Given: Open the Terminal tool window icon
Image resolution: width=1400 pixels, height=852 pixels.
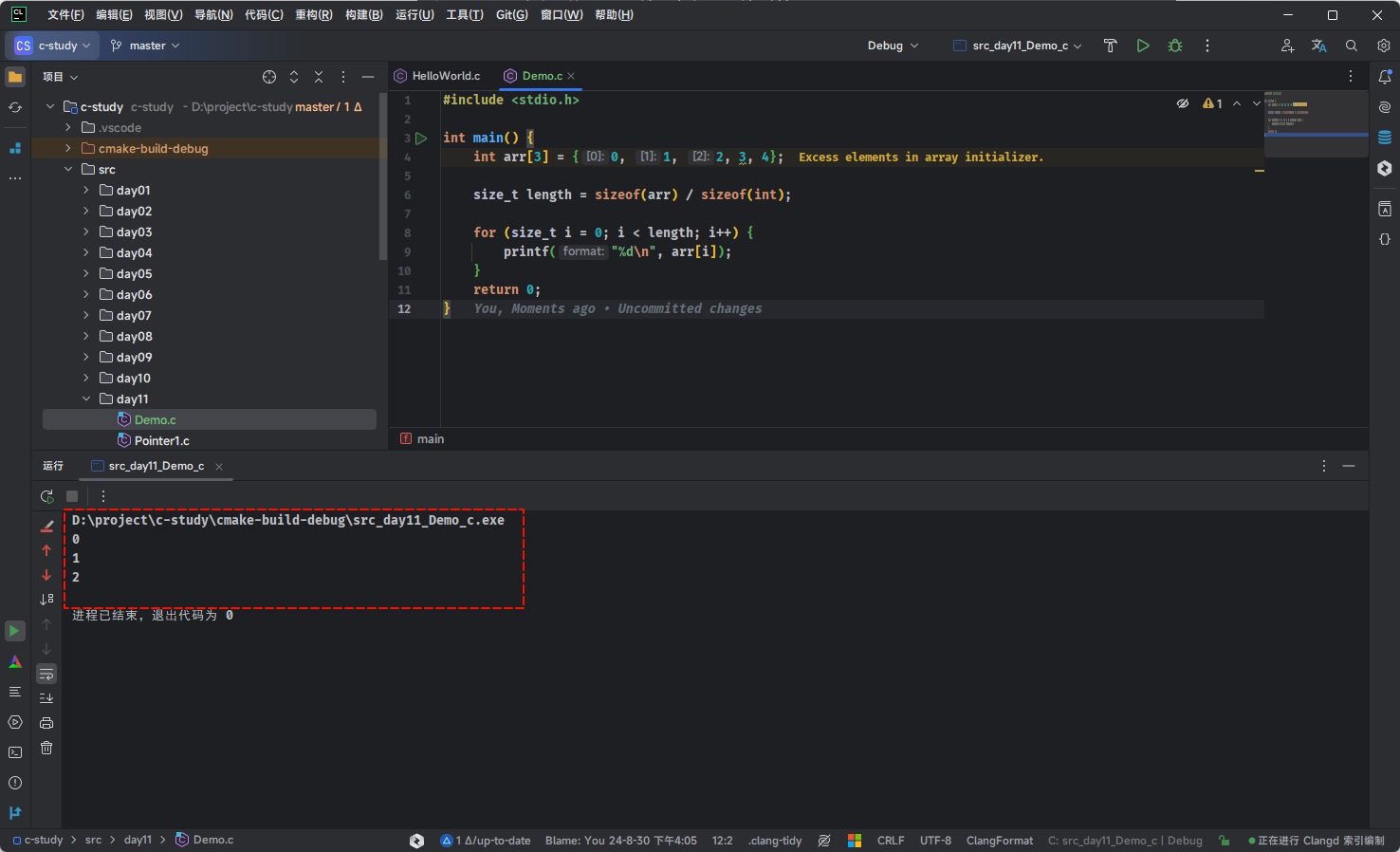Looking at the screenshot, I should pos(15,752).
